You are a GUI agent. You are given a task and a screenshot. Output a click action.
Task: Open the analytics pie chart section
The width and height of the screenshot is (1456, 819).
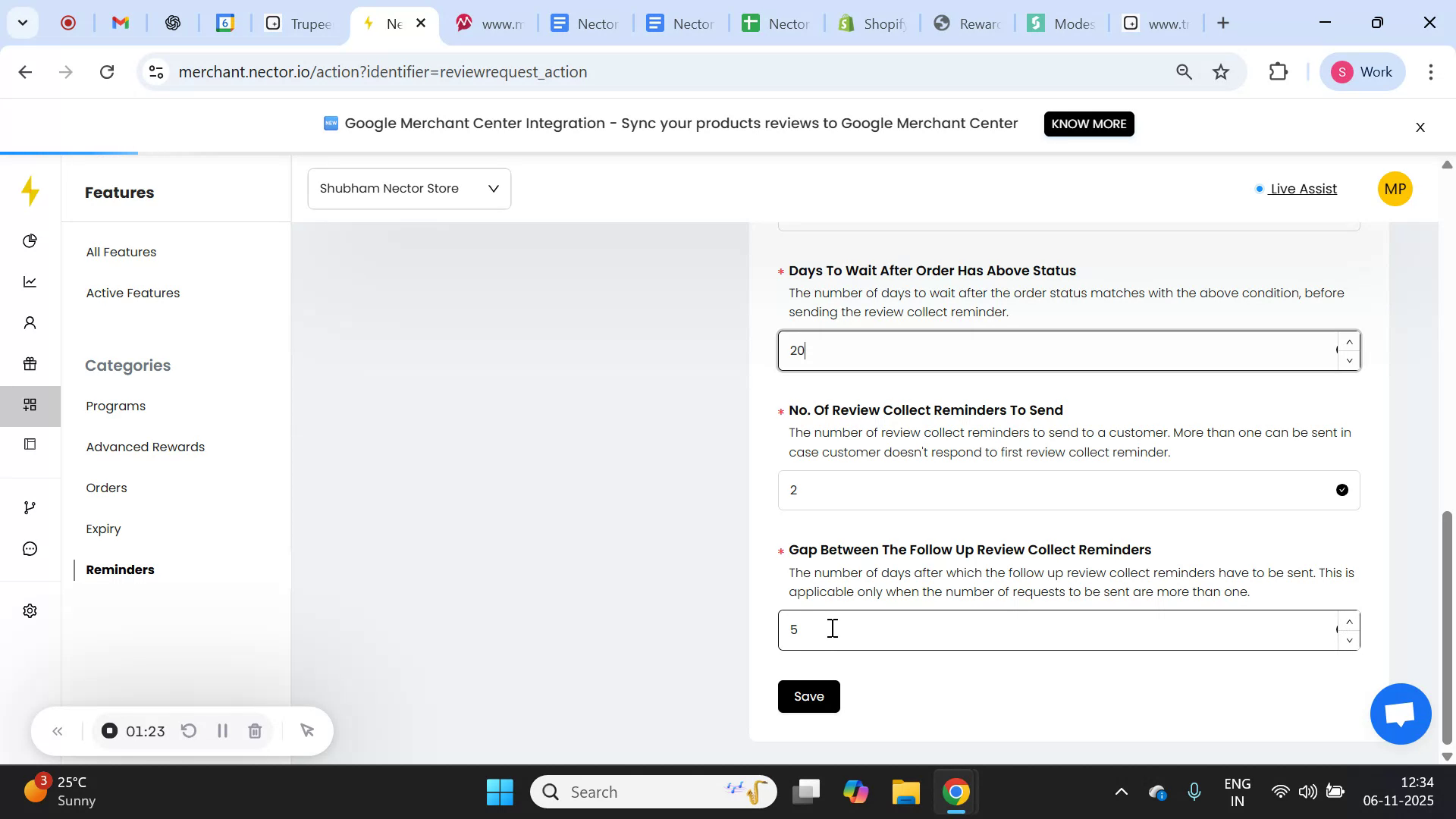tap(30, 241)
